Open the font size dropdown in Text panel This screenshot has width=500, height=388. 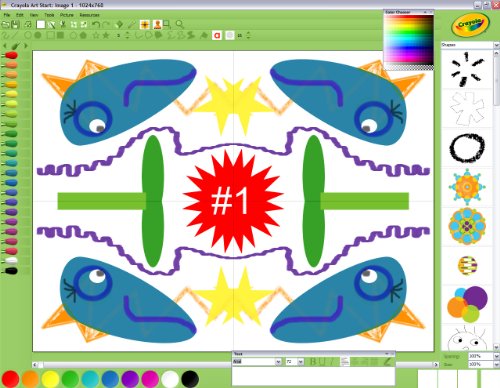click(x=300, y=362)
